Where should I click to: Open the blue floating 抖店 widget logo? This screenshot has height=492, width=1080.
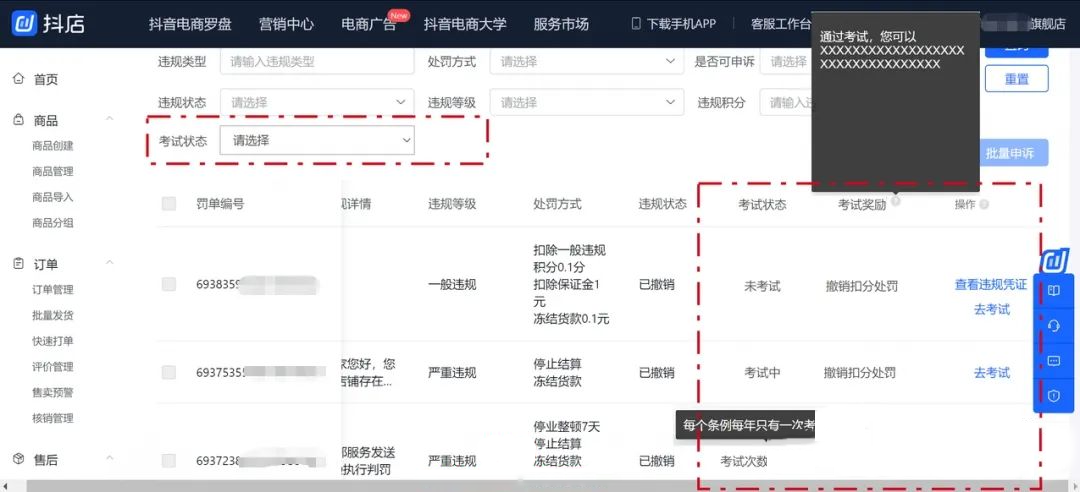[1054, 260]
